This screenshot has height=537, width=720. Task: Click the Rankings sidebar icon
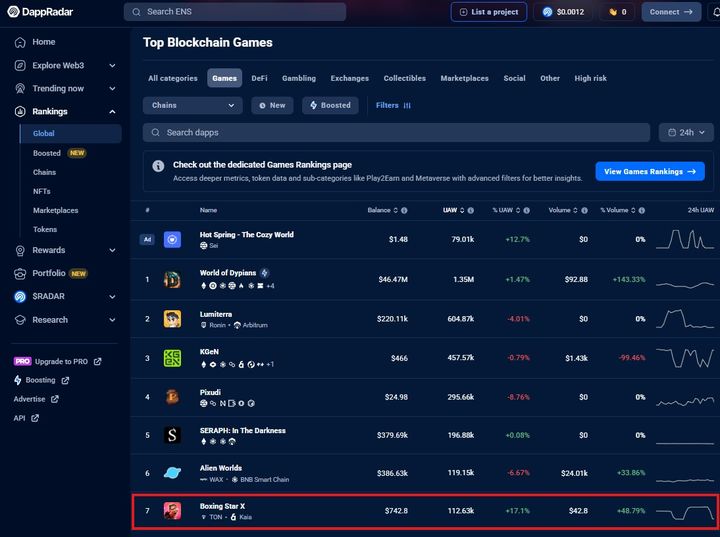coord(20,112)
